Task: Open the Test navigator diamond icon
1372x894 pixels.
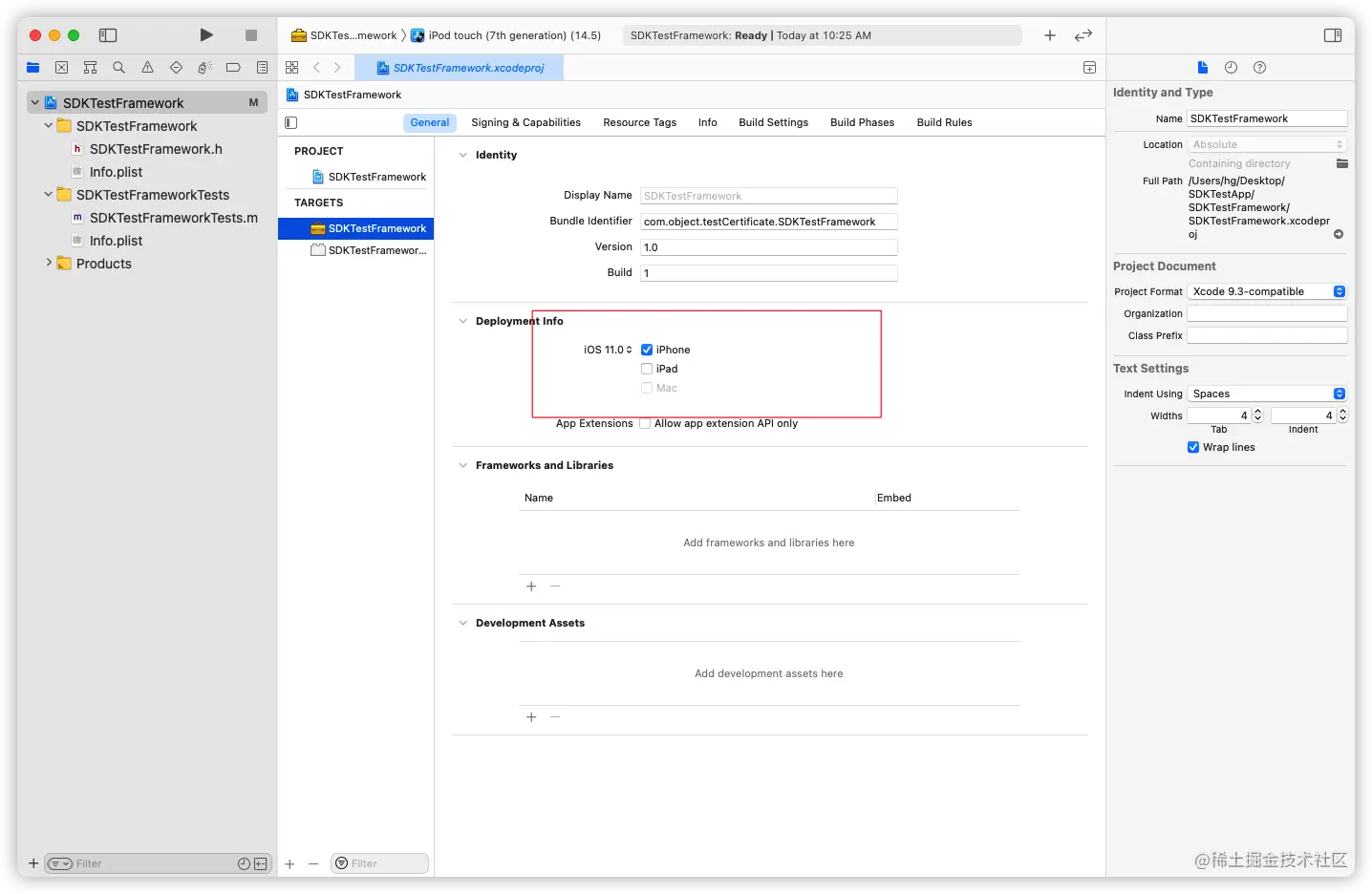Action: (176, 68)
